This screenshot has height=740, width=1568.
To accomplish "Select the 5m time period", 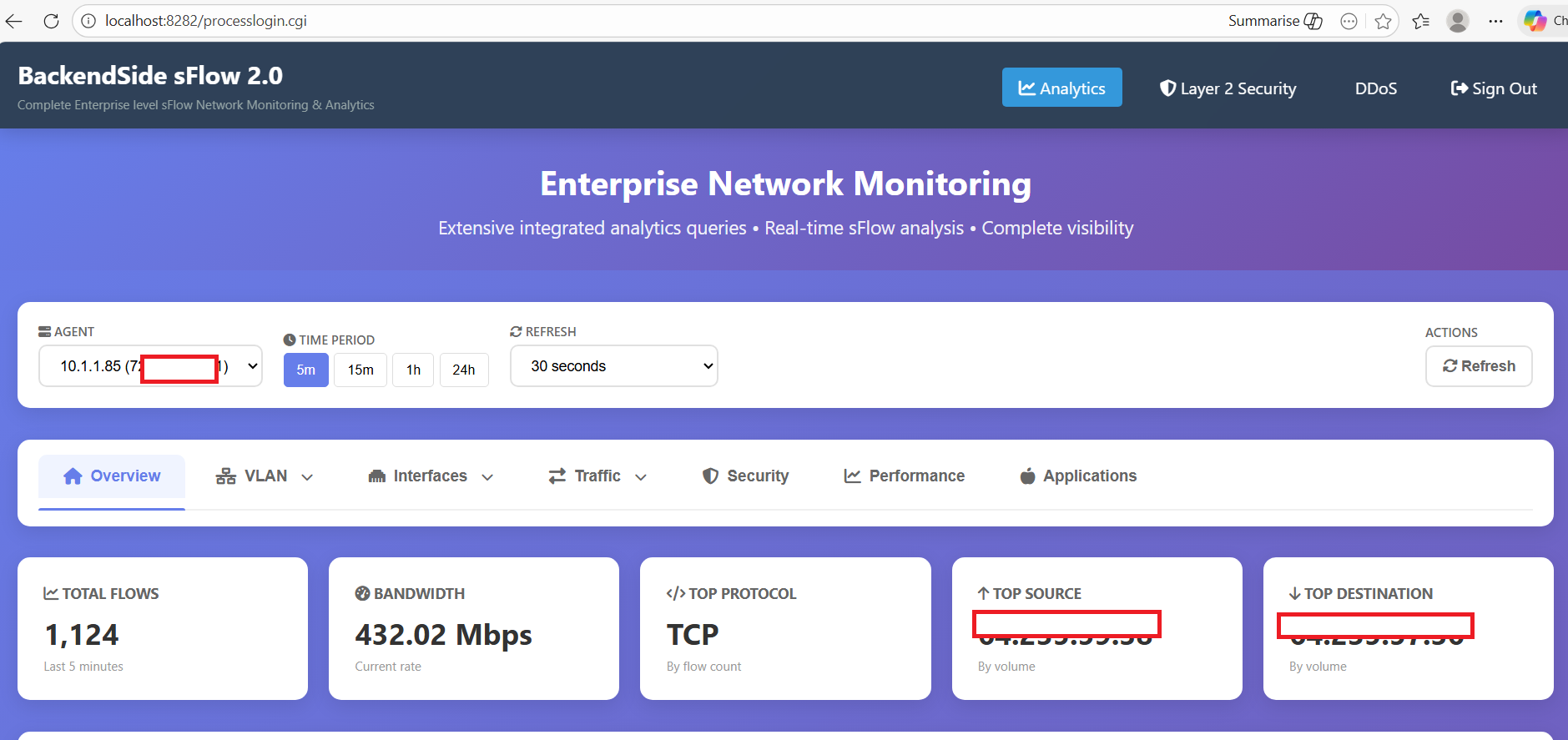I will point(306,370).
